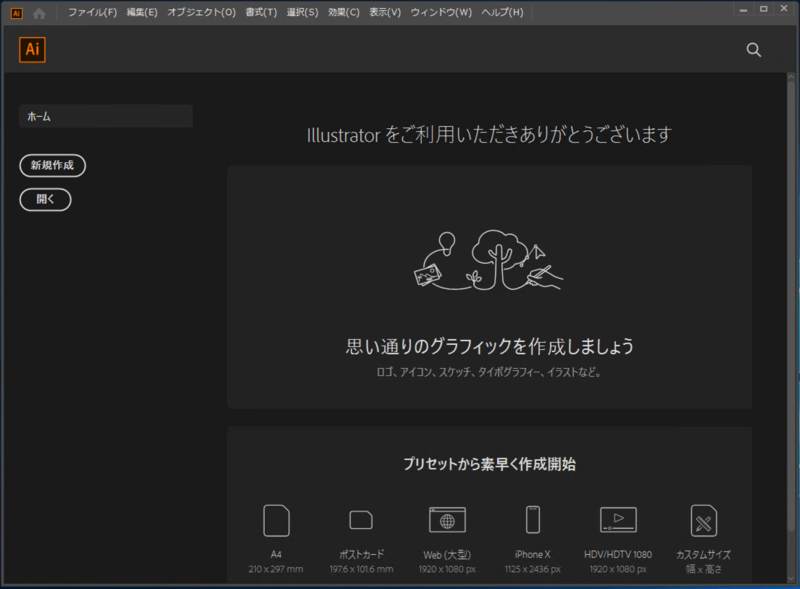This screenshot has height=589, width=800.
Task: Open the ヘルプ(H) menu
Action: tap(503, 12)
